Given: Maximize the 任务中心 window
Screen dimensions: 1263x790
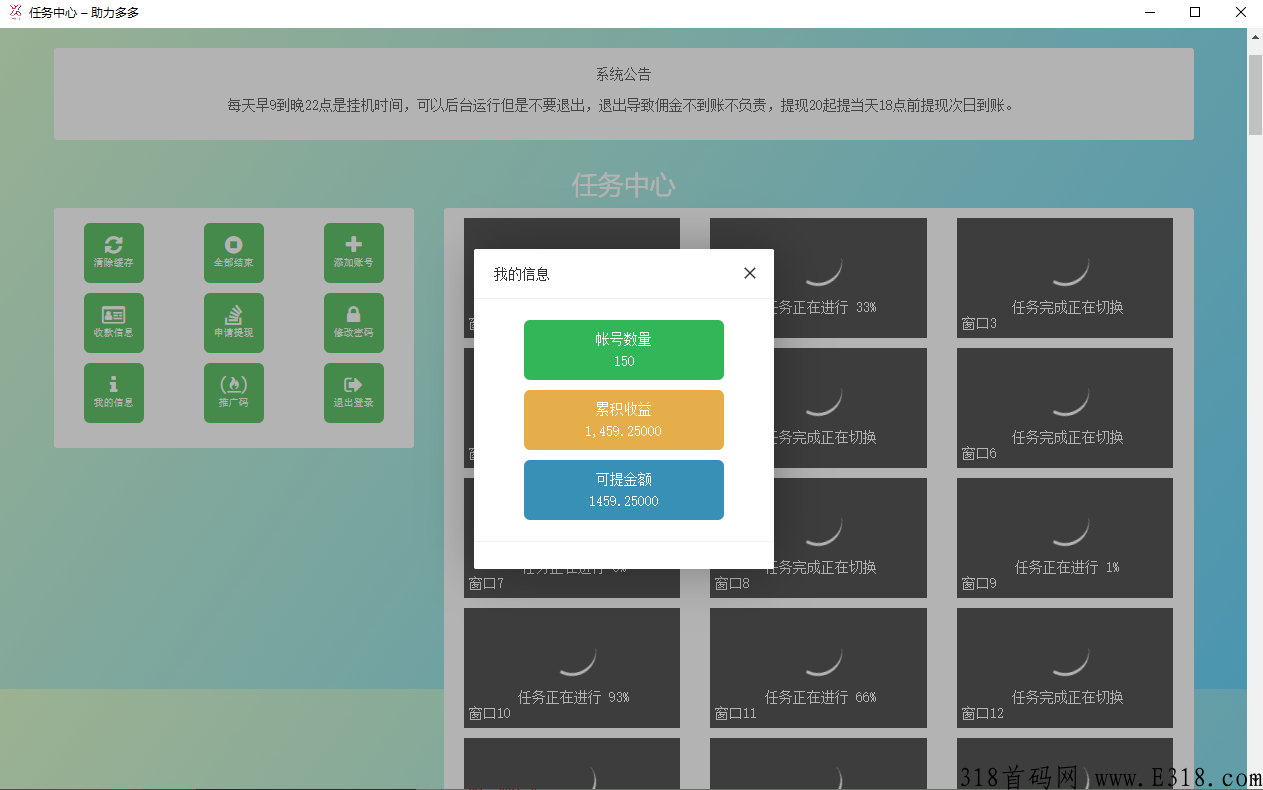Looking at the screenshot, I should pos(1195,13).
